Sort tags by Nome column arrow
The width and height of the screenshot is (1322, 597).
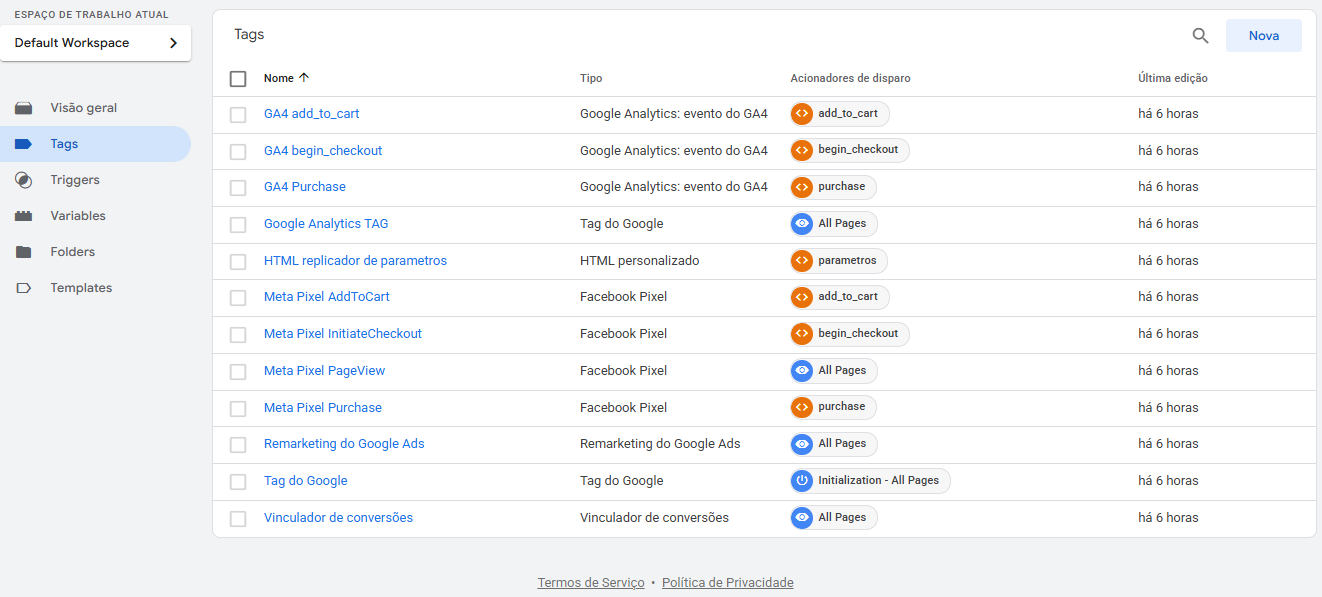tap(304, 78)
